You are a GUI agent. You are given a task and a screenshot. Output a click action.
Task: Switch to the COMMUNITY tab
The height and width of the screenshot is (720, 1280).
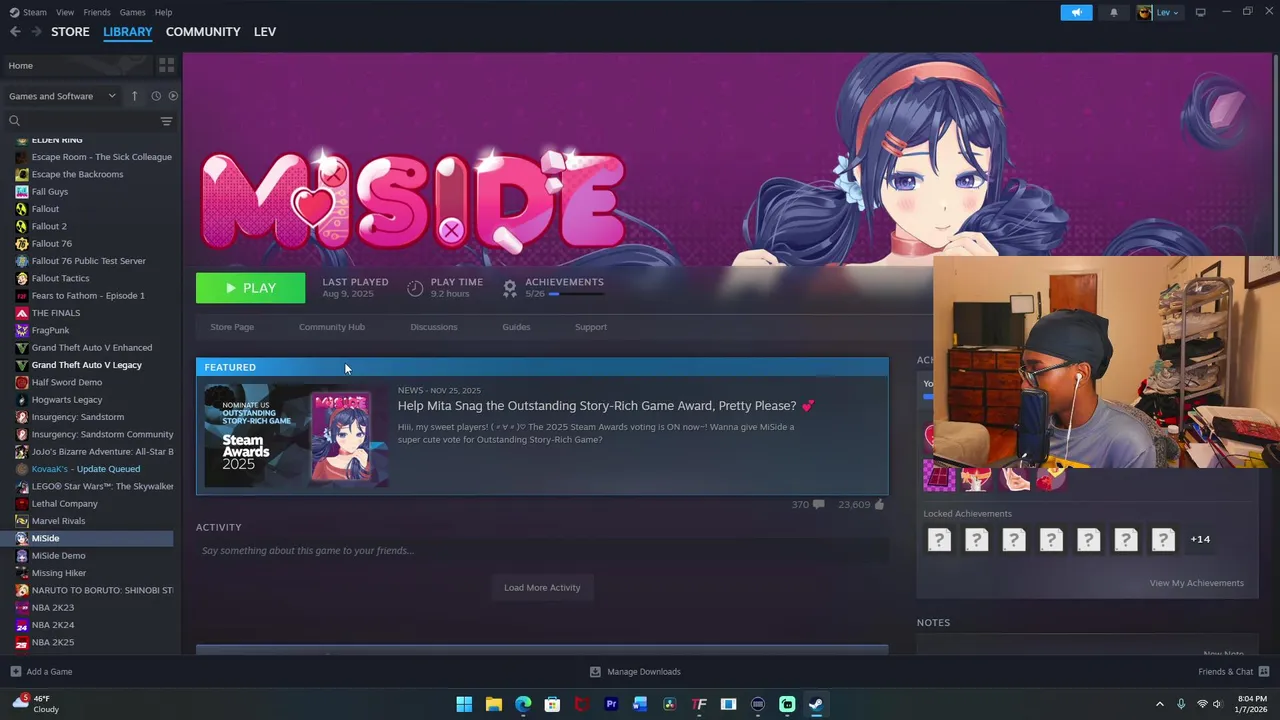tap(203, 32)
